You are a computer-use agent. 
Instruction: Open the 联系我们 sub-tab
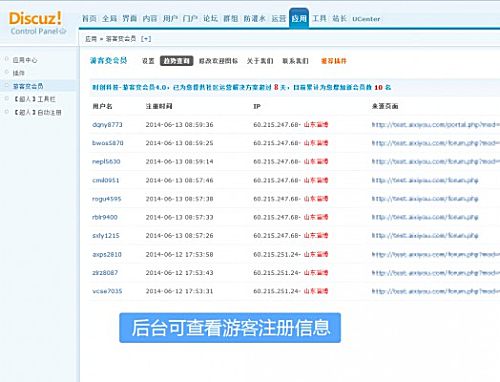295,61
